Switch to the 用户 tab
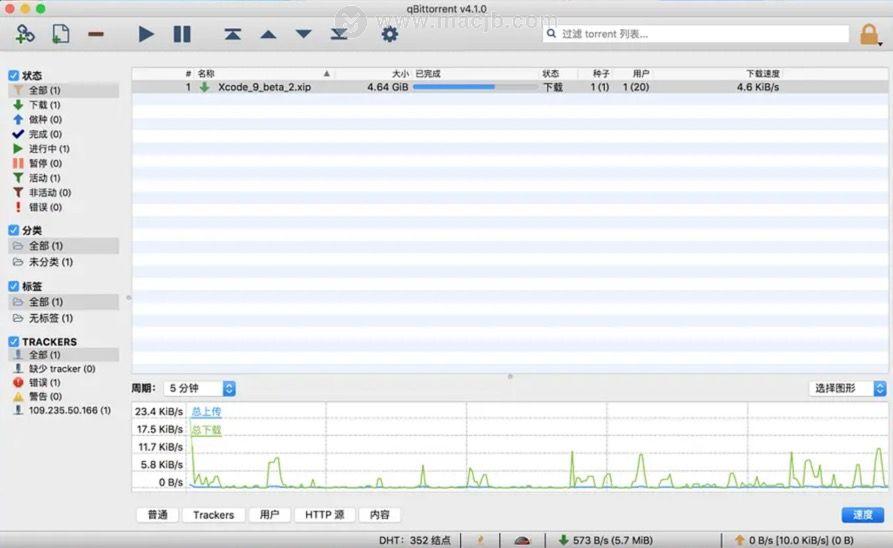Viewport: 893px width, 548px height. click(x=269, y=515)
